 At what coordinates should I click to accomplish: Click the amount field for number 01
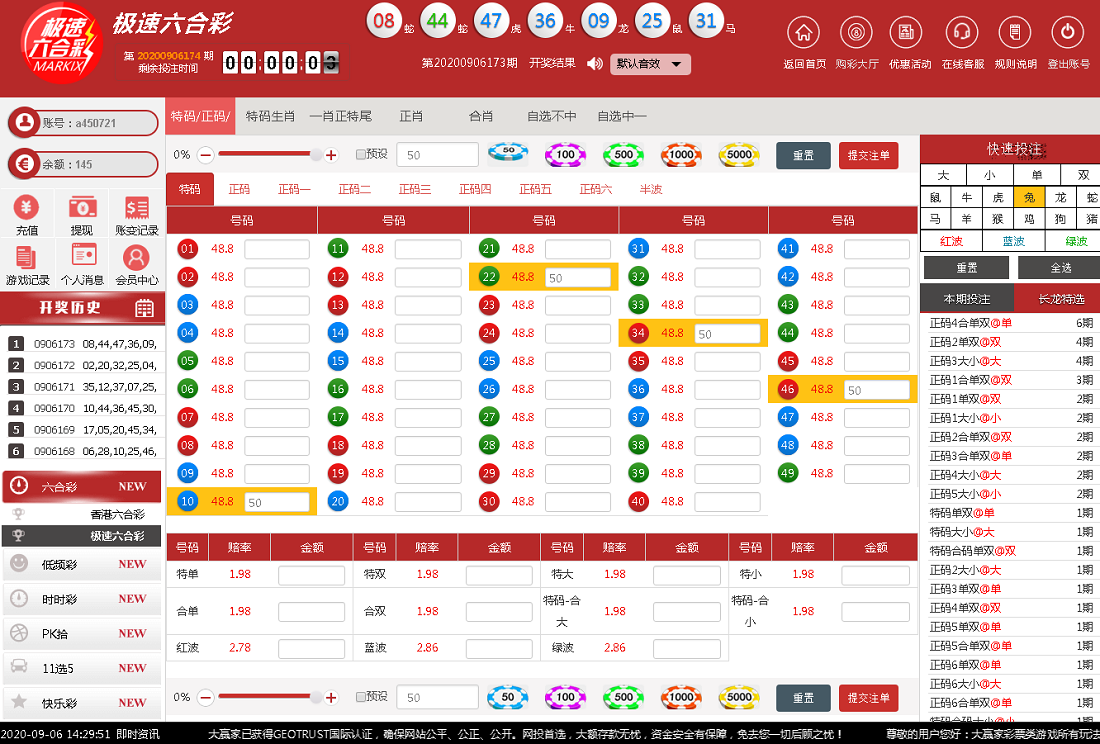pyautogui.click(x=277, y=249)
